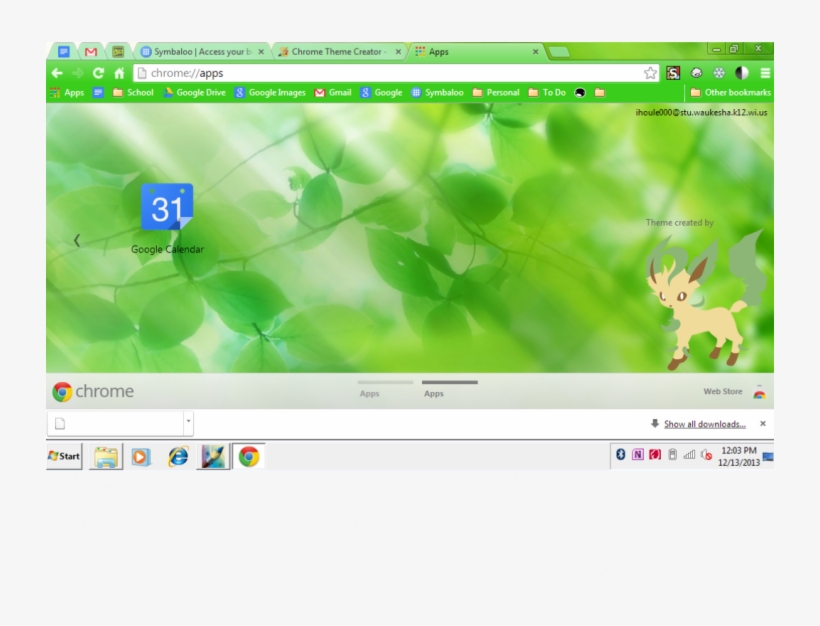Reload the page with the refresh icon

point(97,72)
